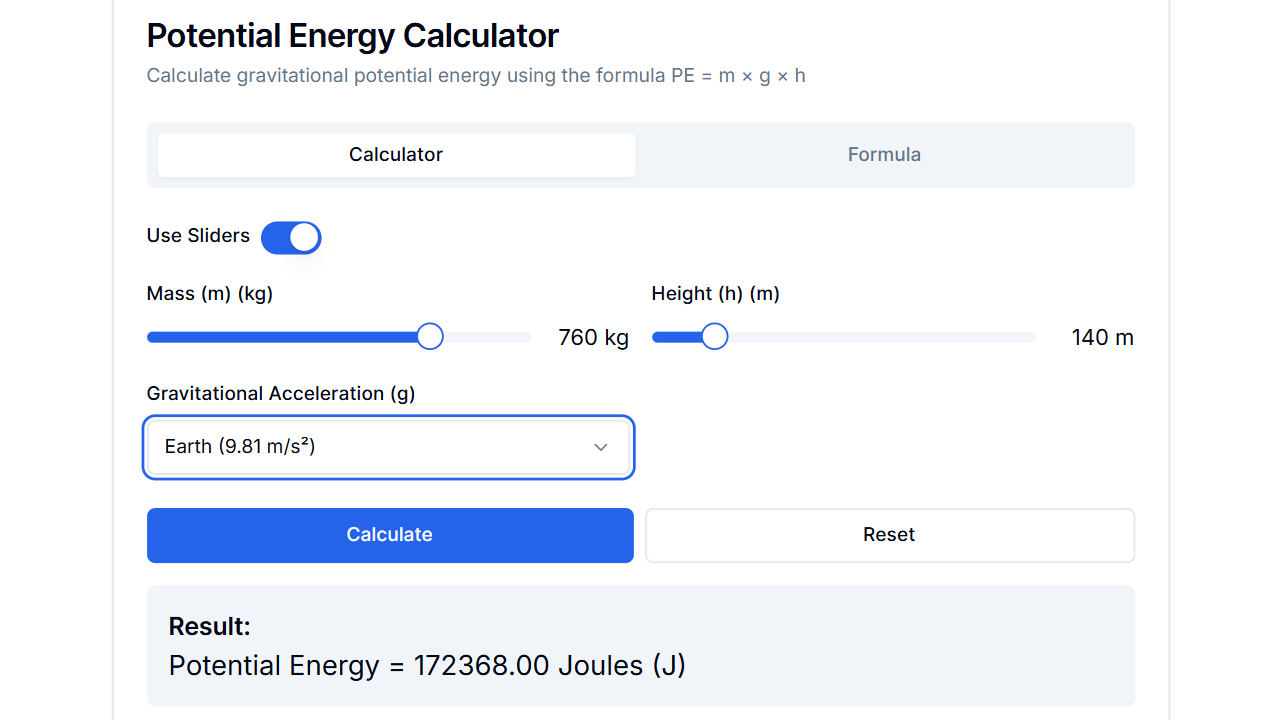Return to the Calculator tab

[396, 154]
